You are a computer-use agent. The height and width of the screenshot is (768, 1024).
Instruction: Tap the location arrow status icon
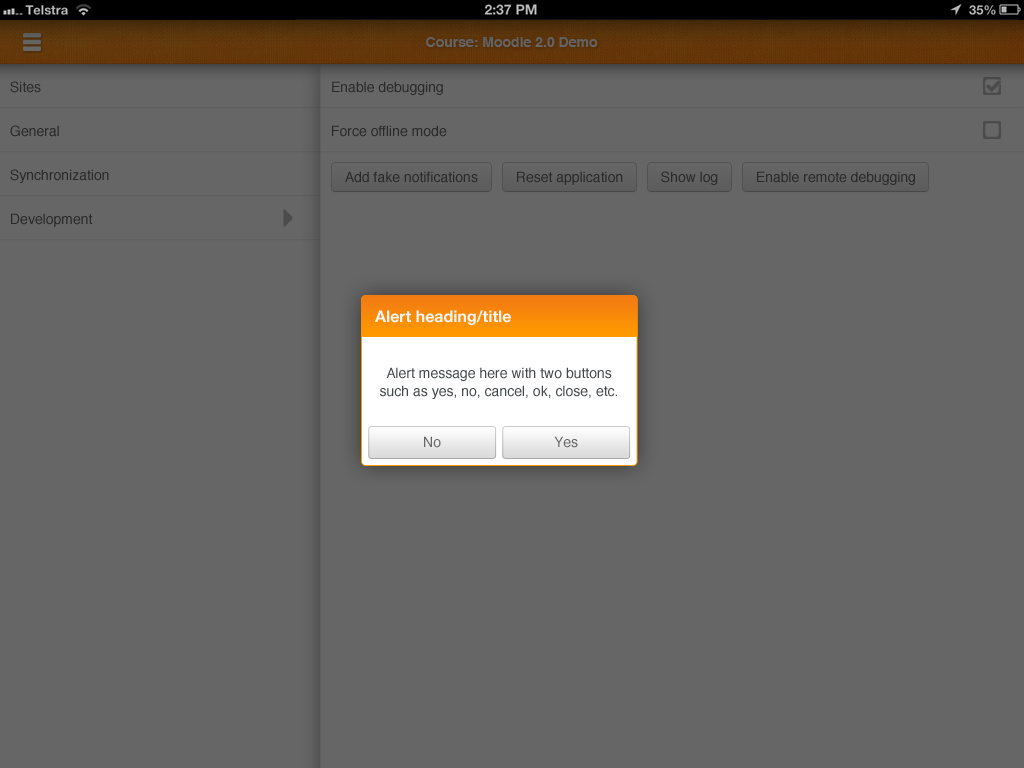955,10
